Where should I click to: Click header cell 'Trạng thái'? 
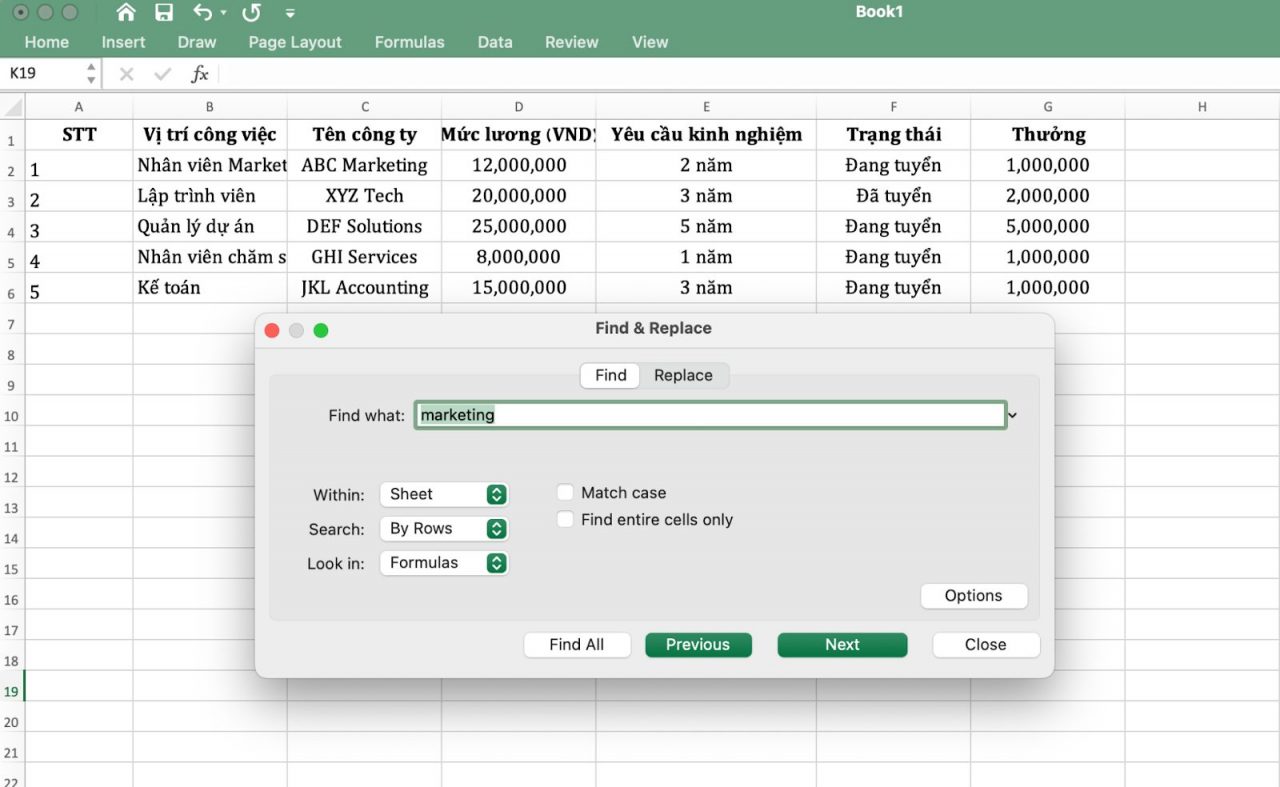coord(893,135)
